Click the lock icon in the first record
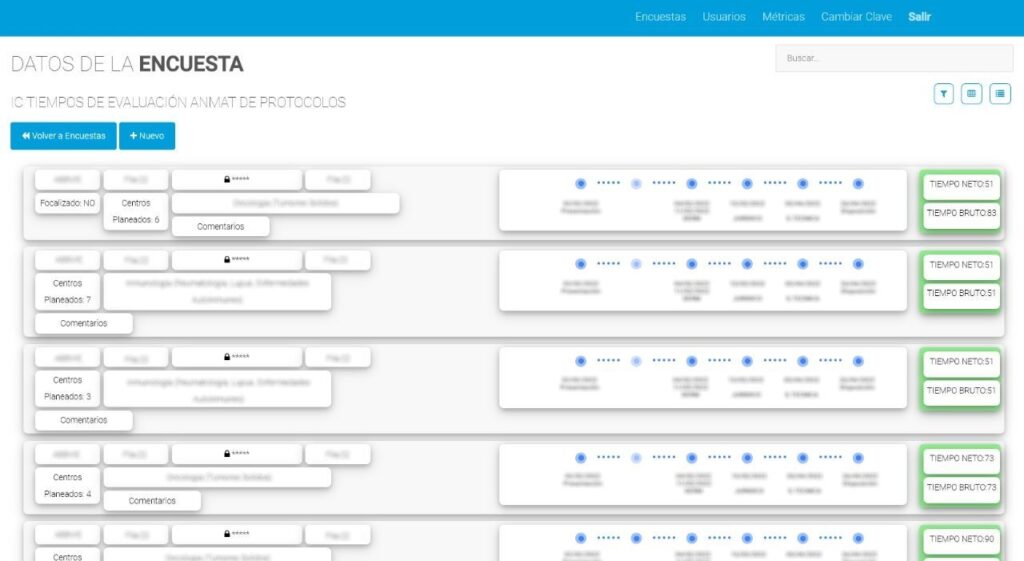The height and width of the screenshot is (561, 1024). (x=227, y=180)
